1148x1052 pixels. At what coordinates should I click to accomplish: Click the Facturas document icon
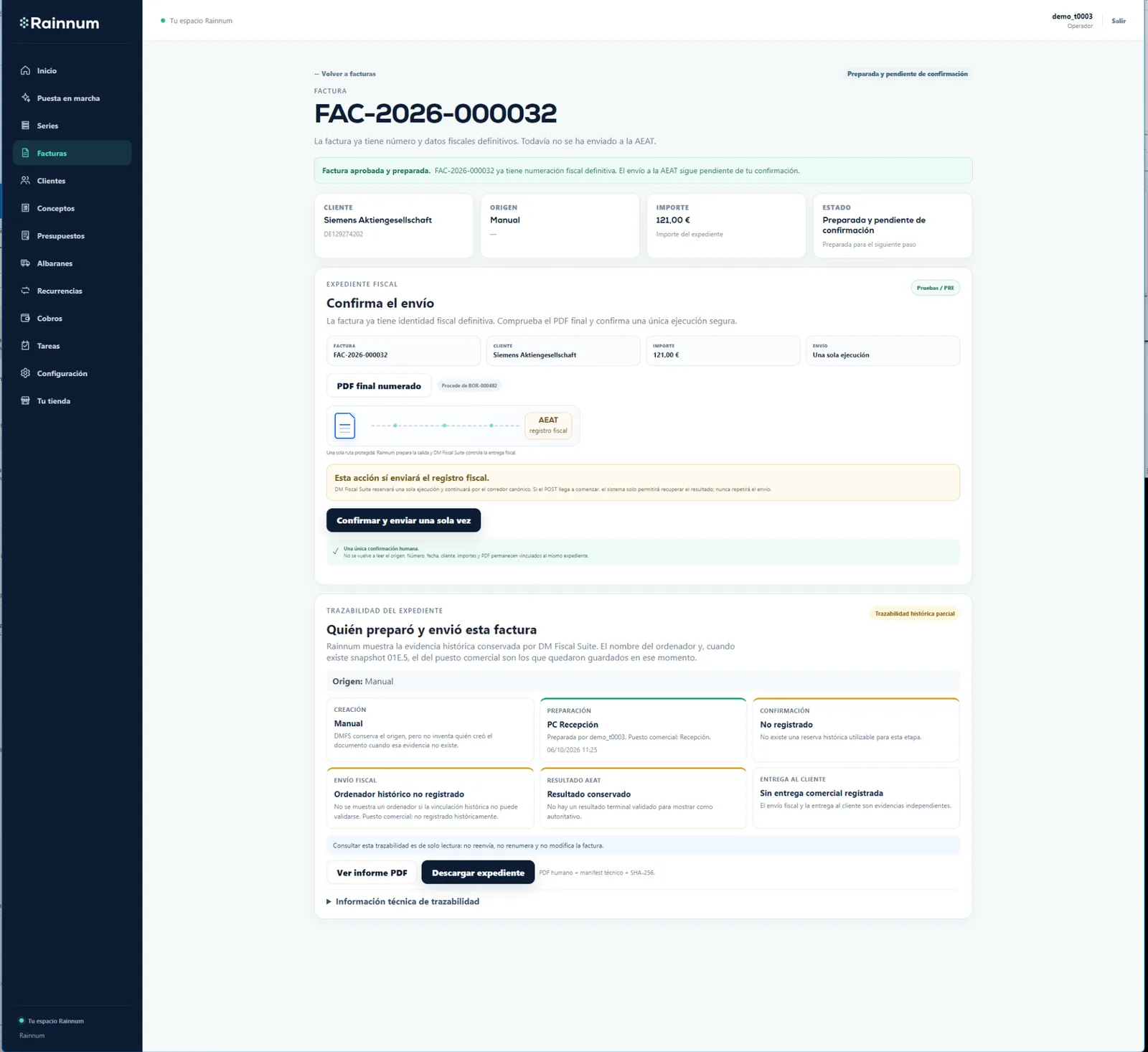(26, 153)
